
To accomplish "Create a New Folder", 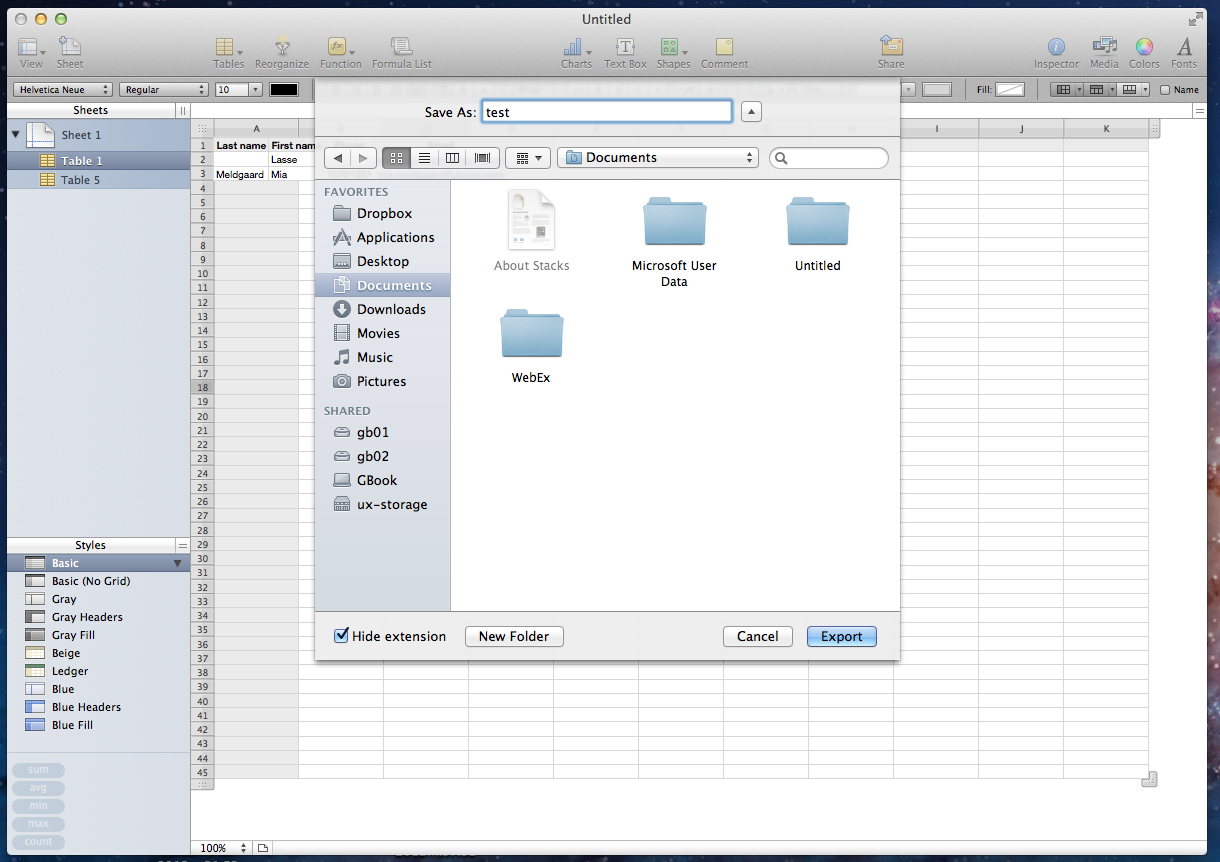I will [x=514, y=636].
